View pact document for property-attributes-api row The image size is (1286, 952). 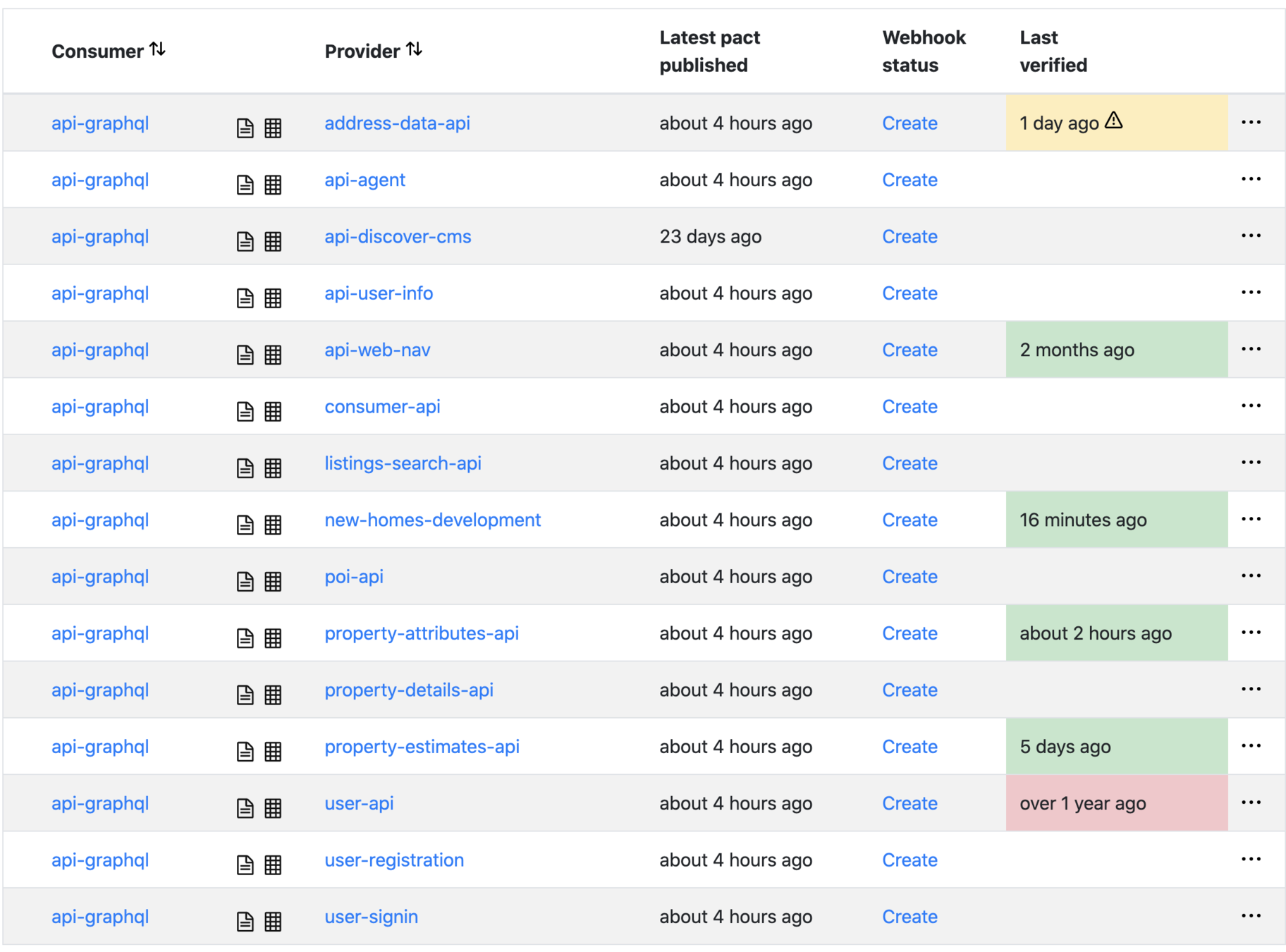tap(245, 638)
